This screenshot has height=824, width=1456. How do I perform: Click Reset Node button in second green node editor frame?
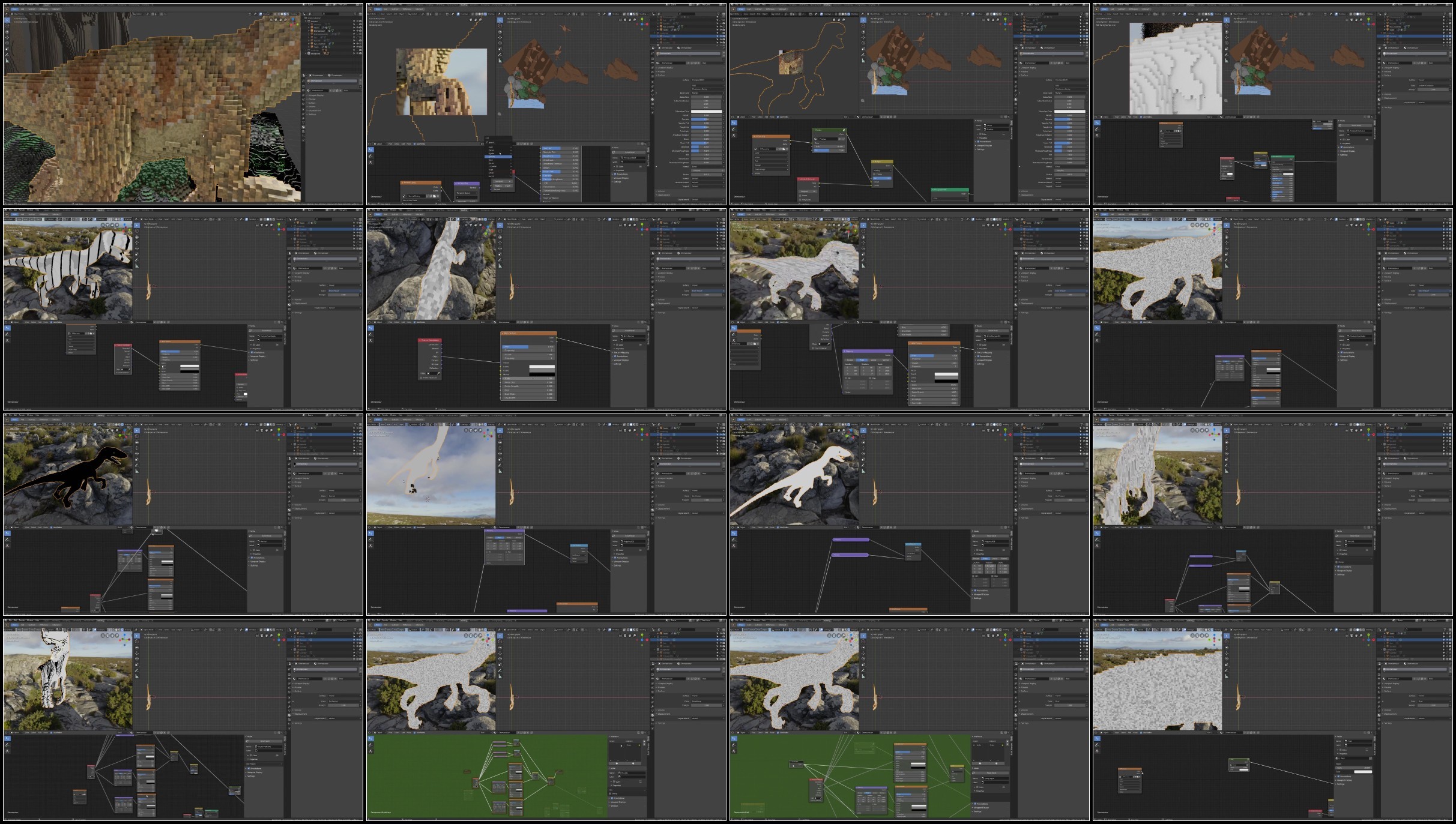pyautogui.click(x=991, y=773)
